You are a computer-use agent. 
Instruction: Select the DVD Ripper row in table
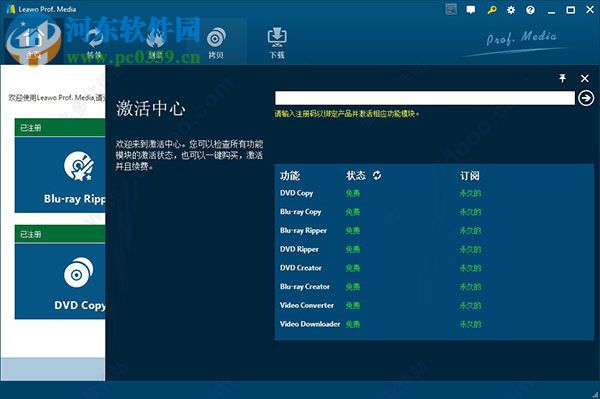click(x=434, y=249)
